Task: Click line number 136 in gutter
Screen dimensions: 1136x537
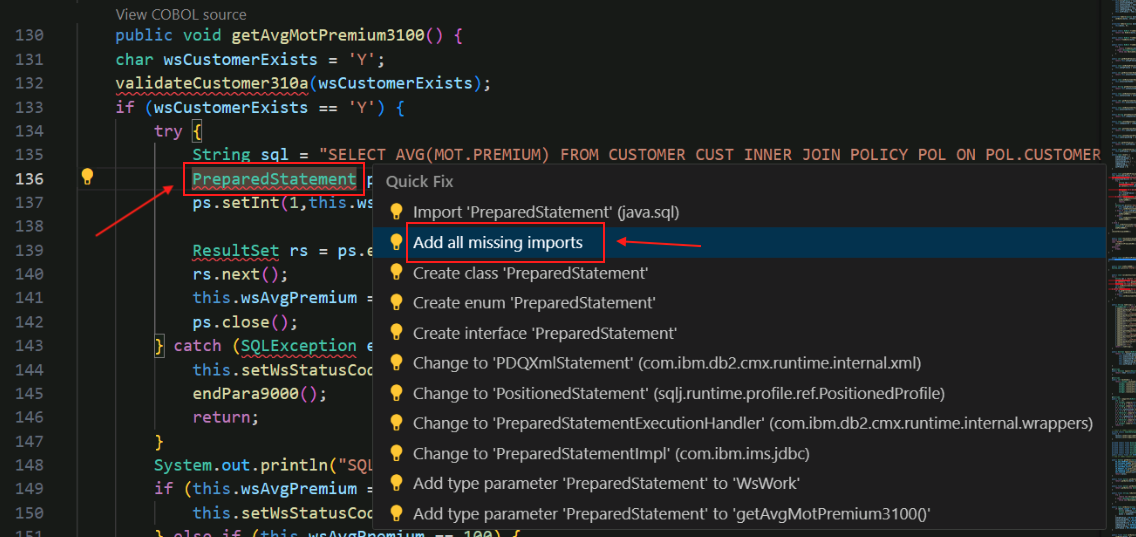Action: point(30,179)
